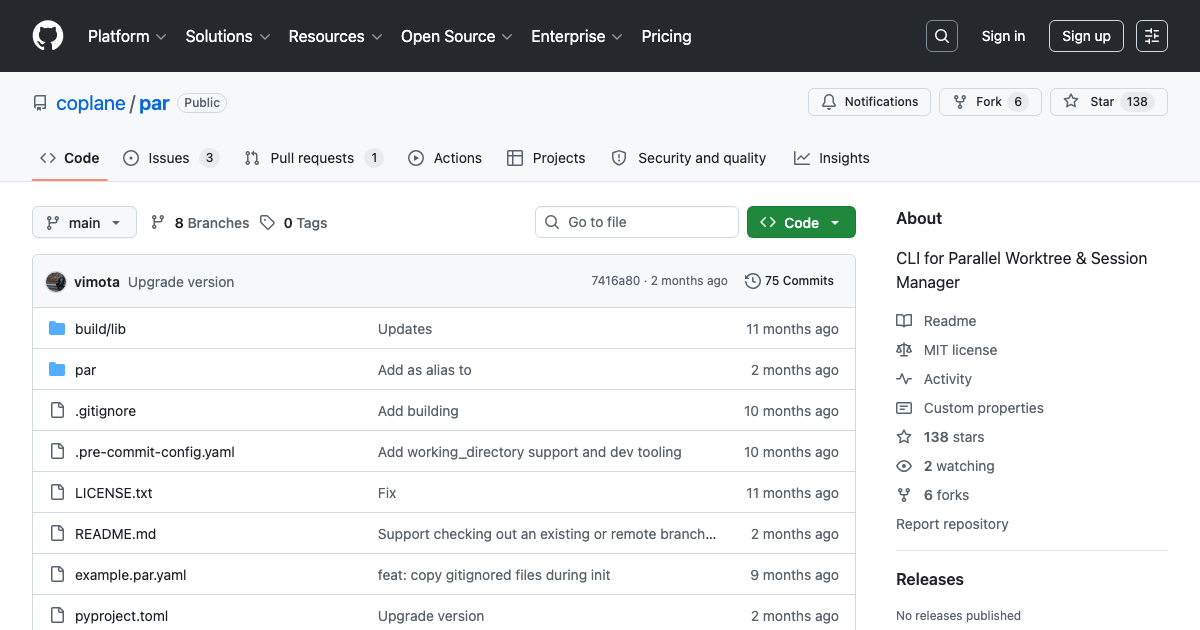
Task: Click the folder icon for build/lib
Action: tap(57, 329)
